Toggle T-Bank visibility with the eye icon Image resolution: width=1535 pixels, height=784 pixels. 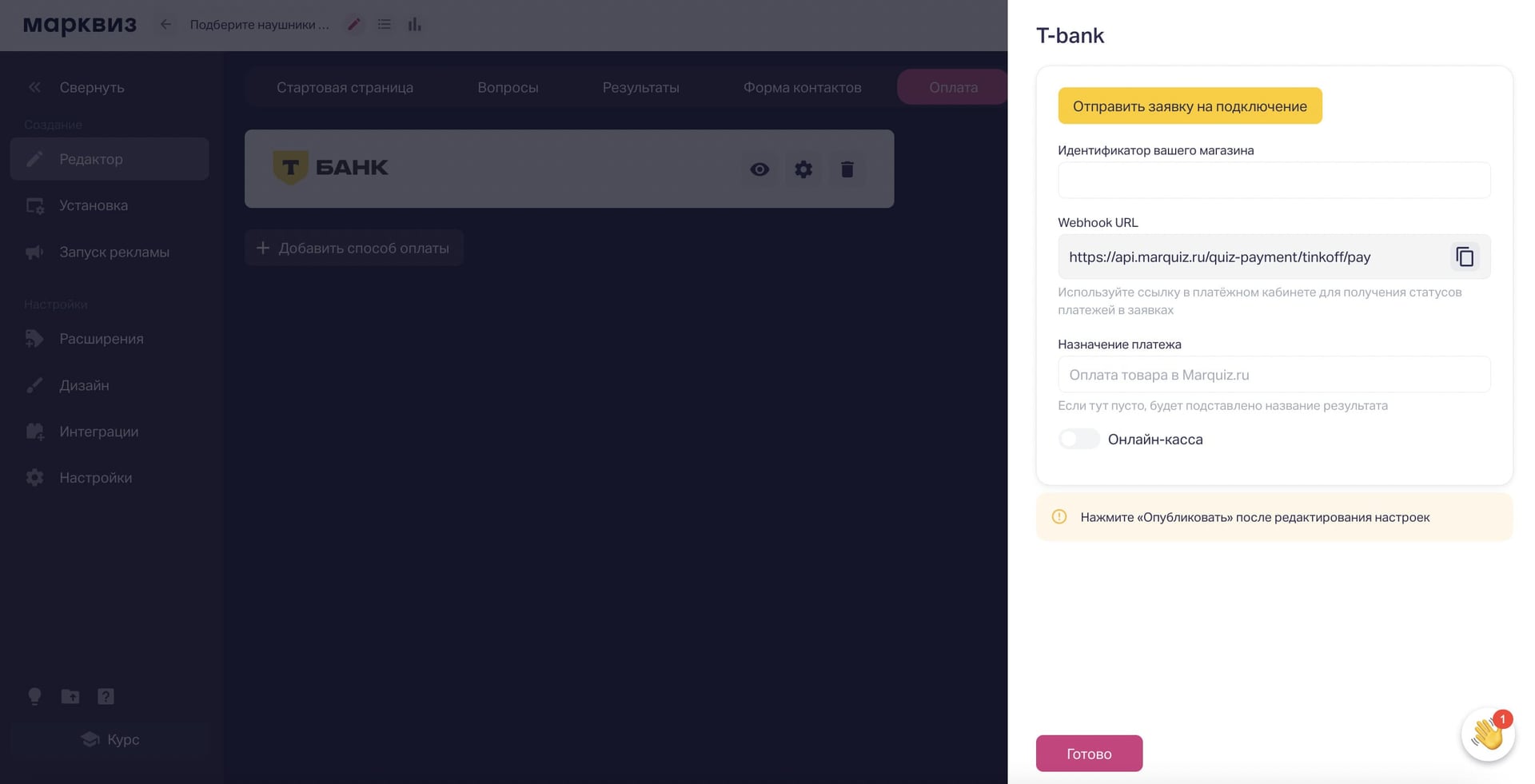tap(760, 169)
